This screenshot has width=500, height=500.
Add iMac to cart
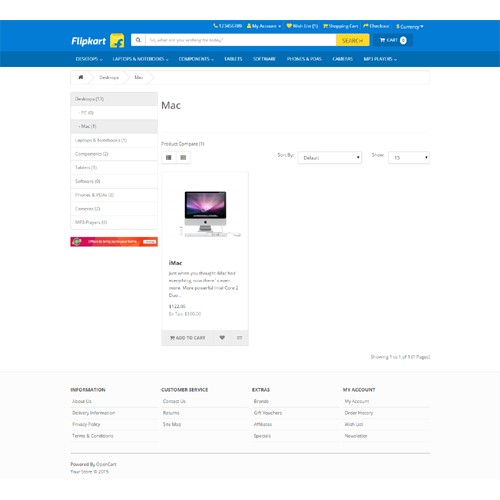[x=188, y=338]
